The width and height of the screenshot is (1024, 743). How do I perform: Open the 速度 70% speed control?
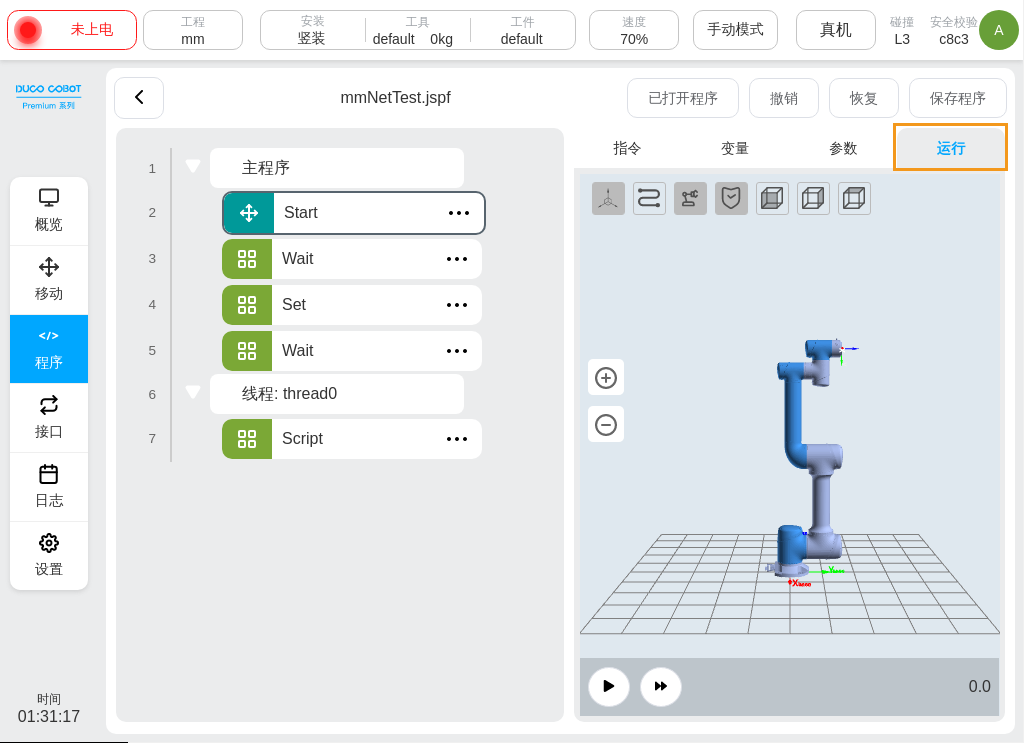634,30
